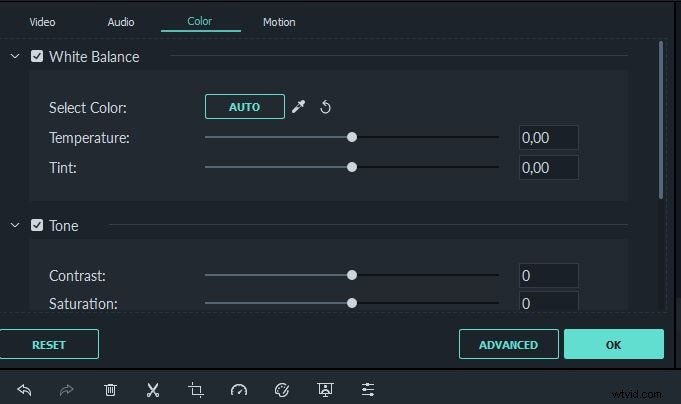
Task: Switch to the Audio tab
Action: pos(121,22)
